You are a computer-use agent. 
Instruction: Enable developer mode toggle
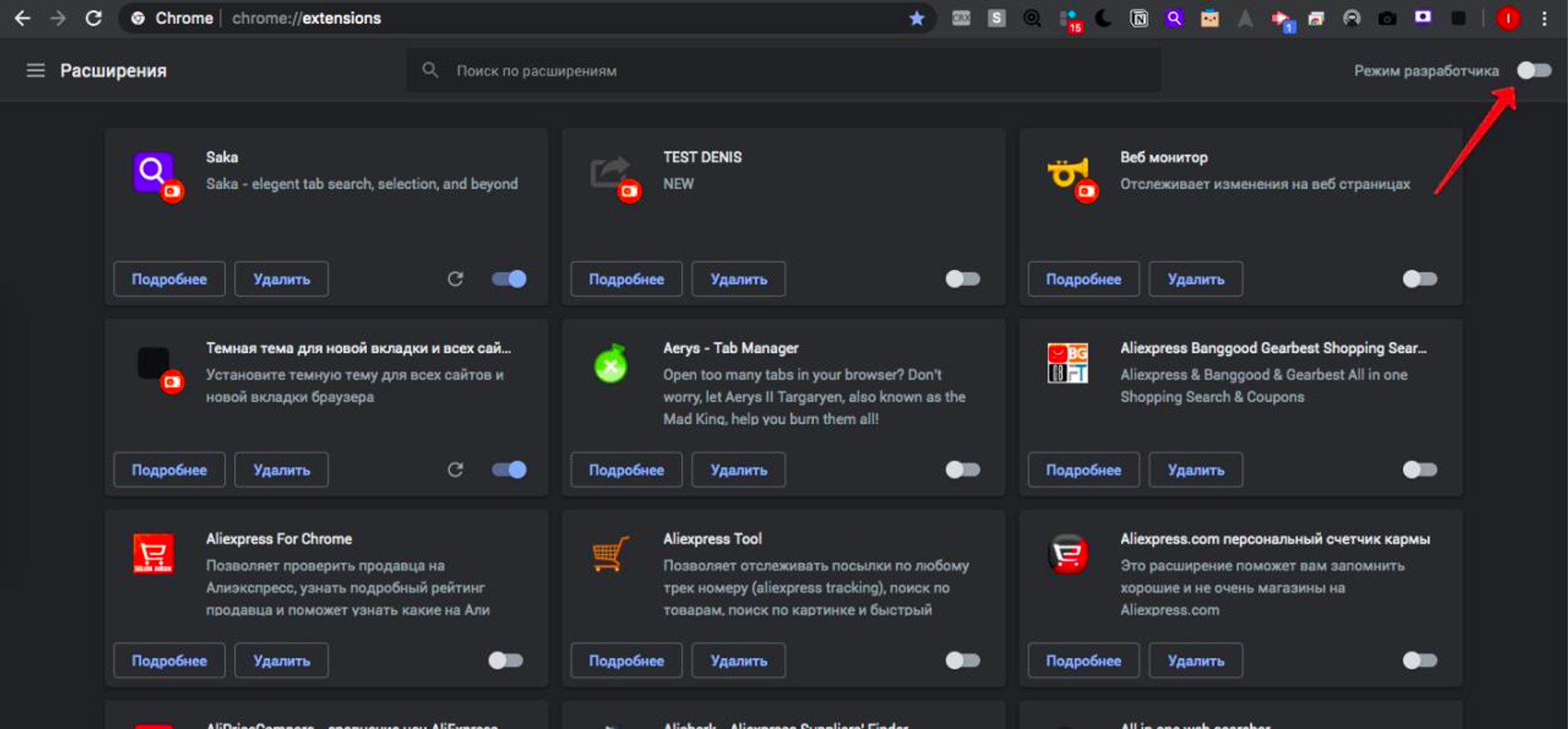[x=1534, y=71]
